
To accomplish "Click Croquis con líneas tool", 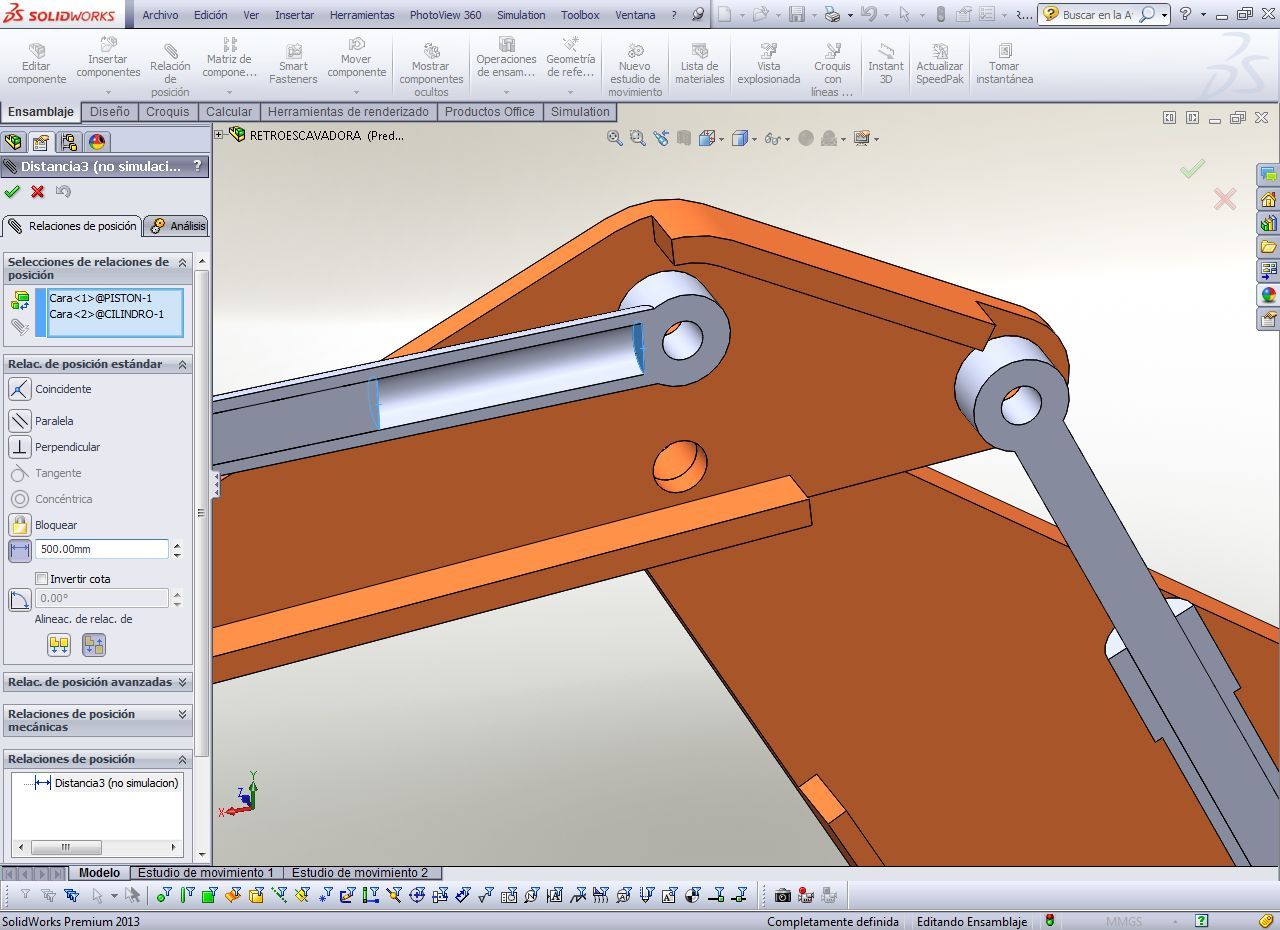I will [x=832, y=70].
